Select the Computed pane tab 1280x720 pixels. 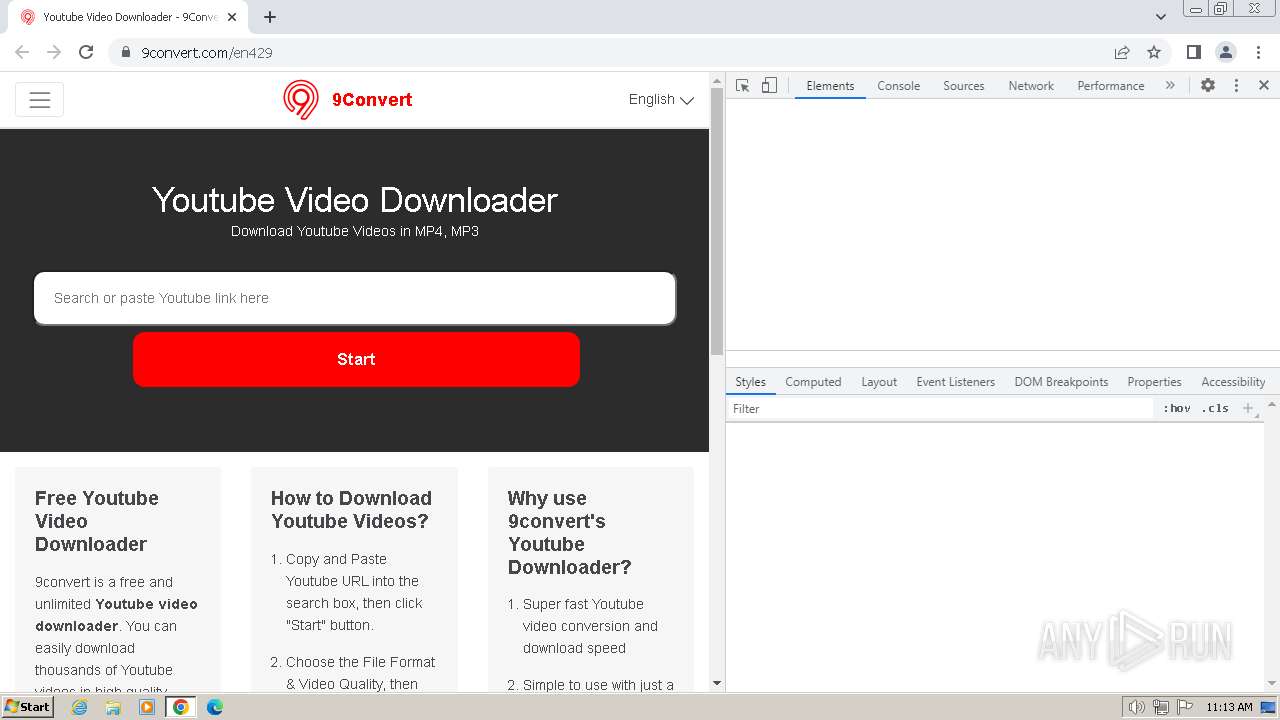(x=813, y=382)
